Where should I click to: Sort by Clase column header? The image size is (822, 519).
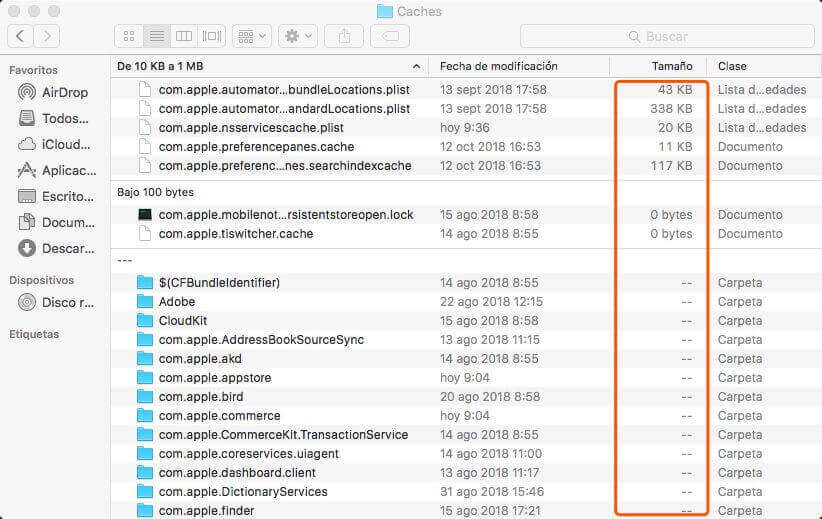click(x=732, y=66)
